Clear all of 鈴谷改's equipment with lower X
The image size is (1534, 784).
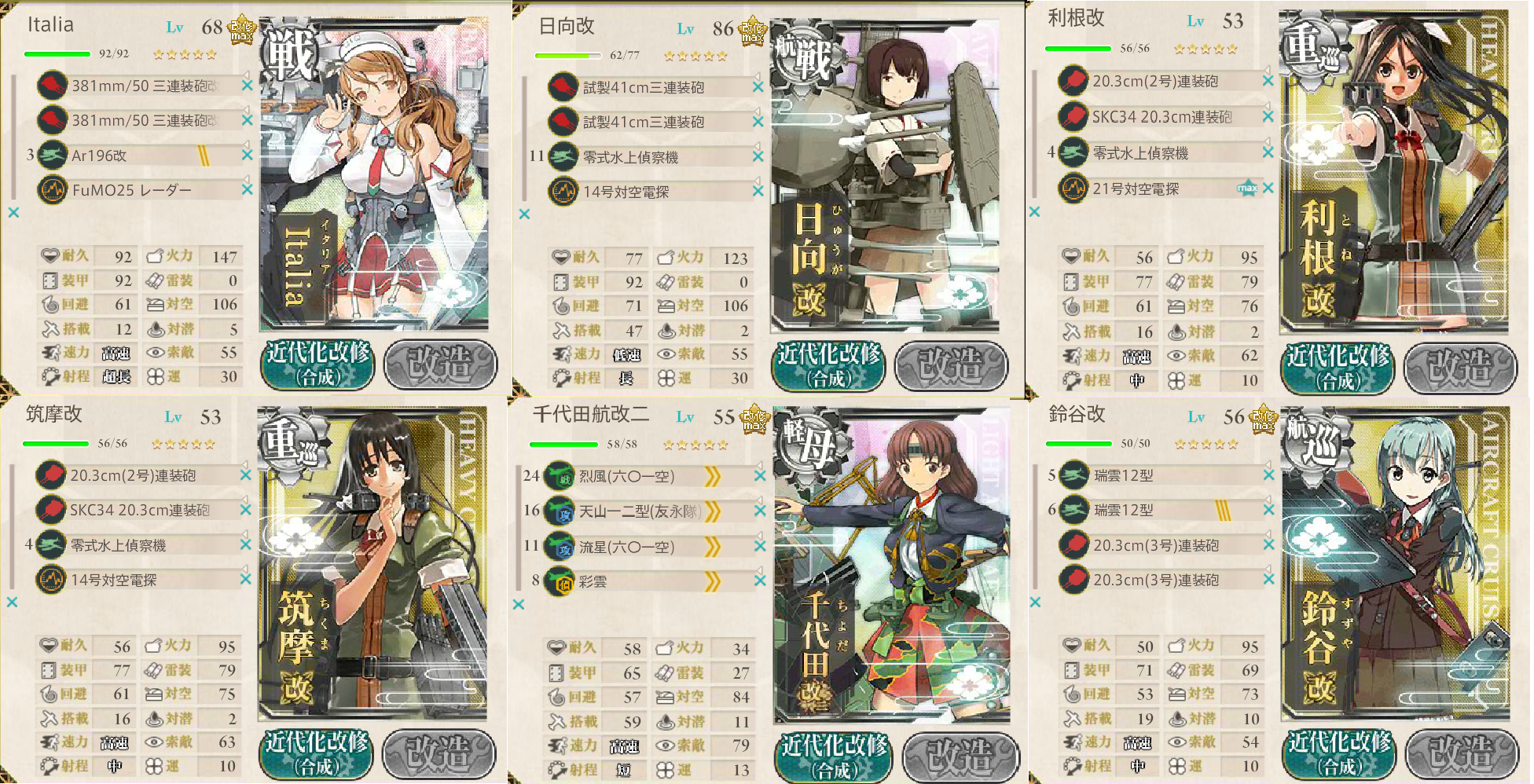click(1035, 603)
